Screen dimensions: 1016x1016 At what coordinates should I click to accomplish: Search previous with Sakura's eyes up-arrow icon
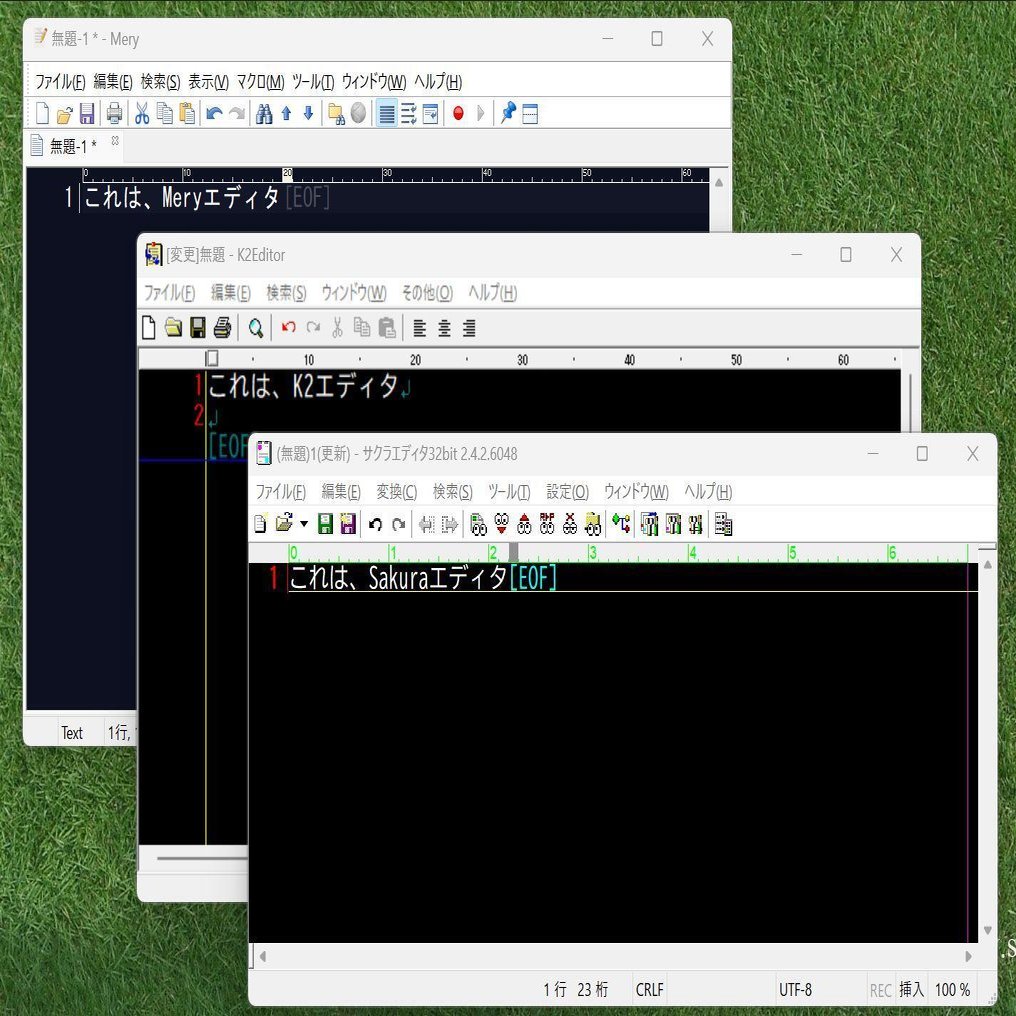pos(524,524)
